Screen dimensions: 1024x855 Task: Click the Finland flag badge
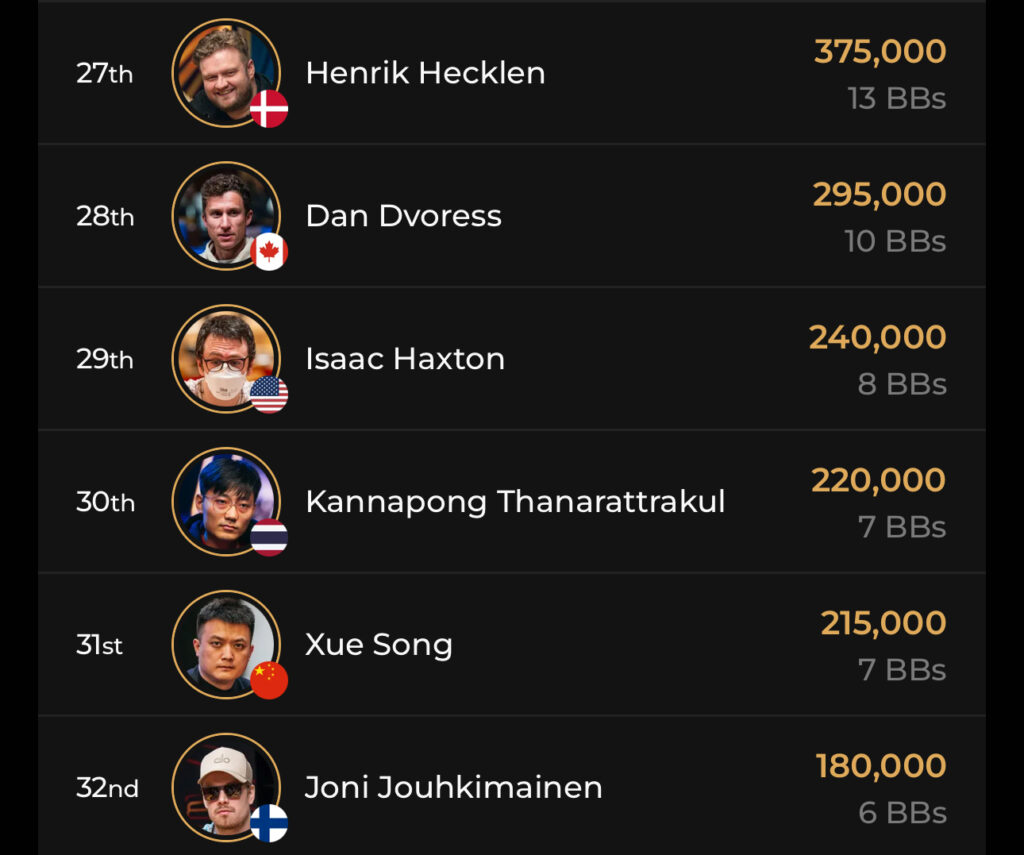click(x=269, y=824)
